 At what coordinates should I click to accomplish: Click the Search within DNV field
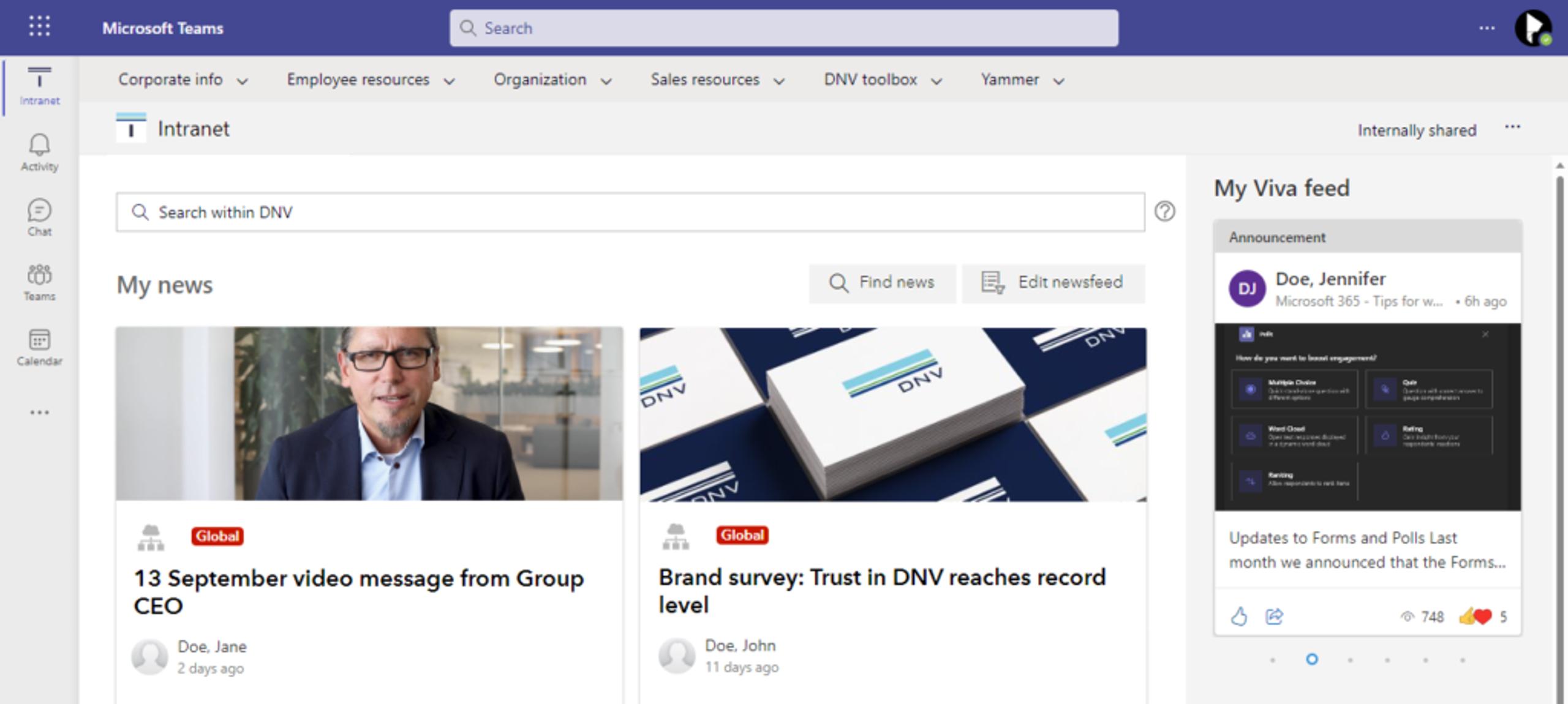coord(630,212)
